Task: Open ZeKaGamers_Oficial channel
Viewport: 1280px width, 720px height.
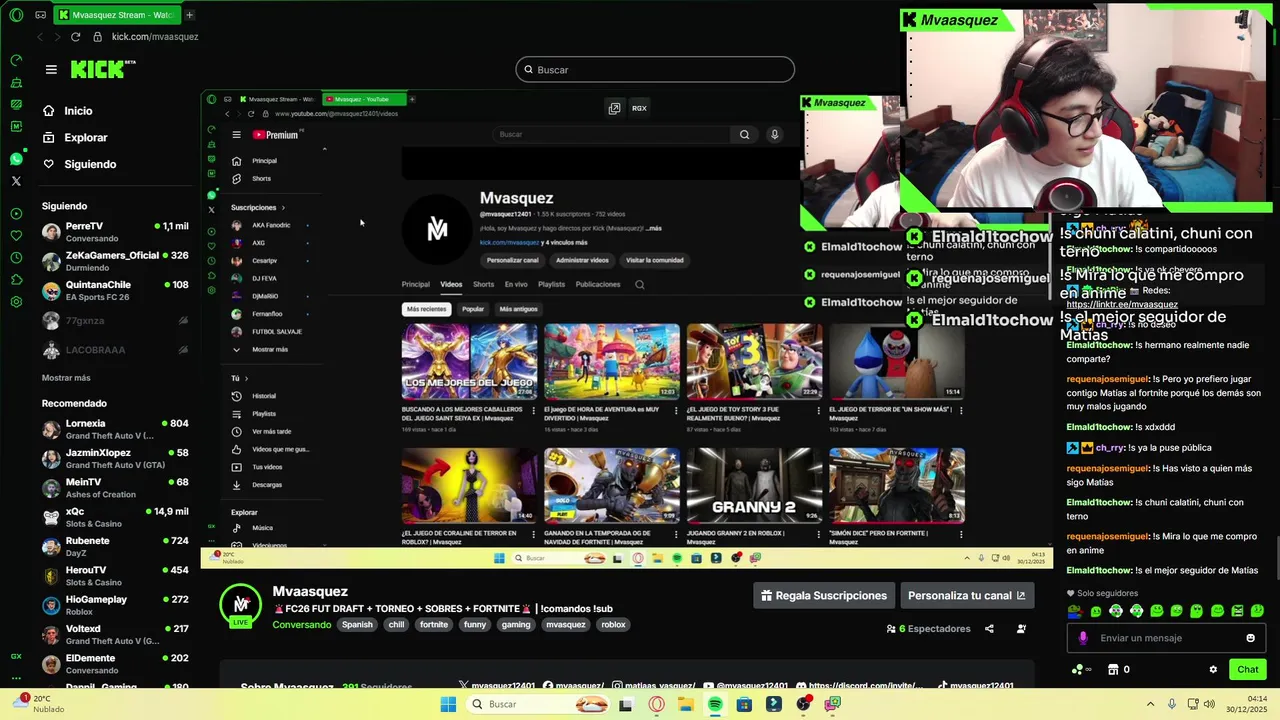Action: coord(115,261)
